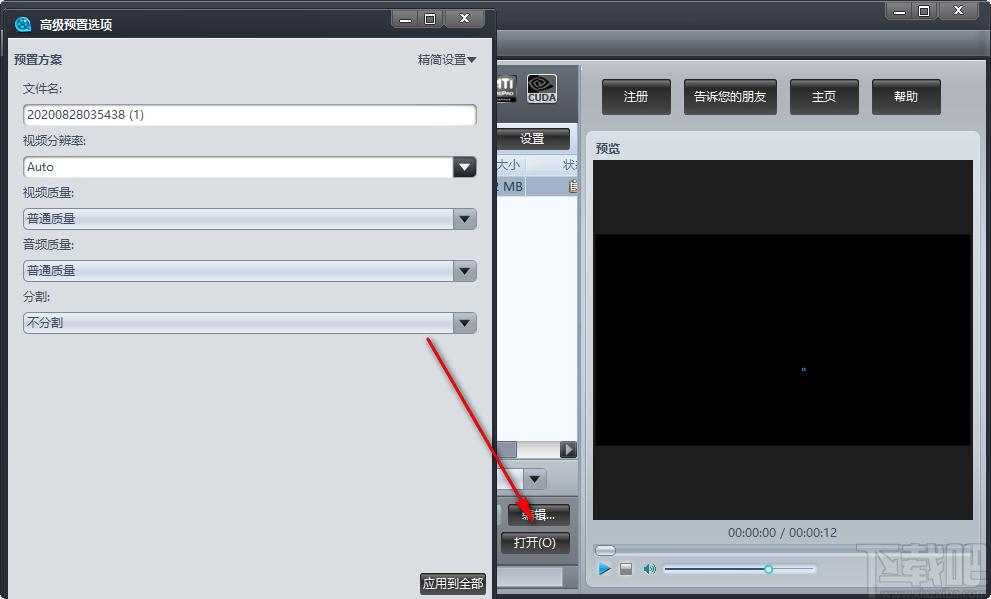The height and width of the screenshot is (599, 991).
Task: Click the file row status icon
Action: 573,186
